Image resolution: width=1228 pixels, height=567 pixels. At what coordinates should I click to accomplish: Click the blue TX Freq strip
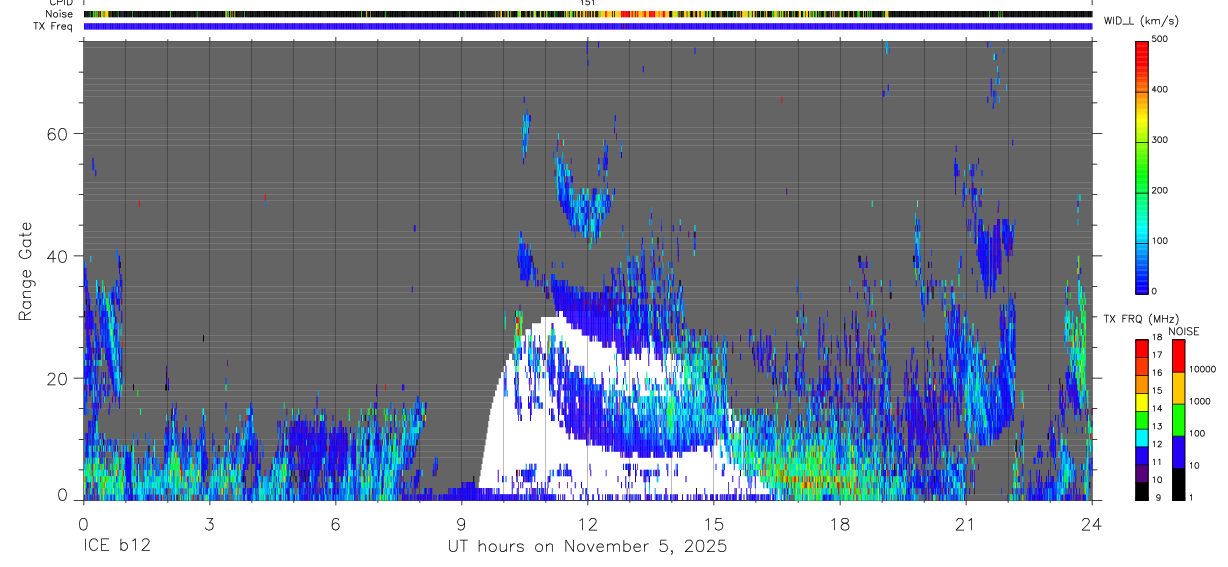pyautogui.click(x=587, y=26)
